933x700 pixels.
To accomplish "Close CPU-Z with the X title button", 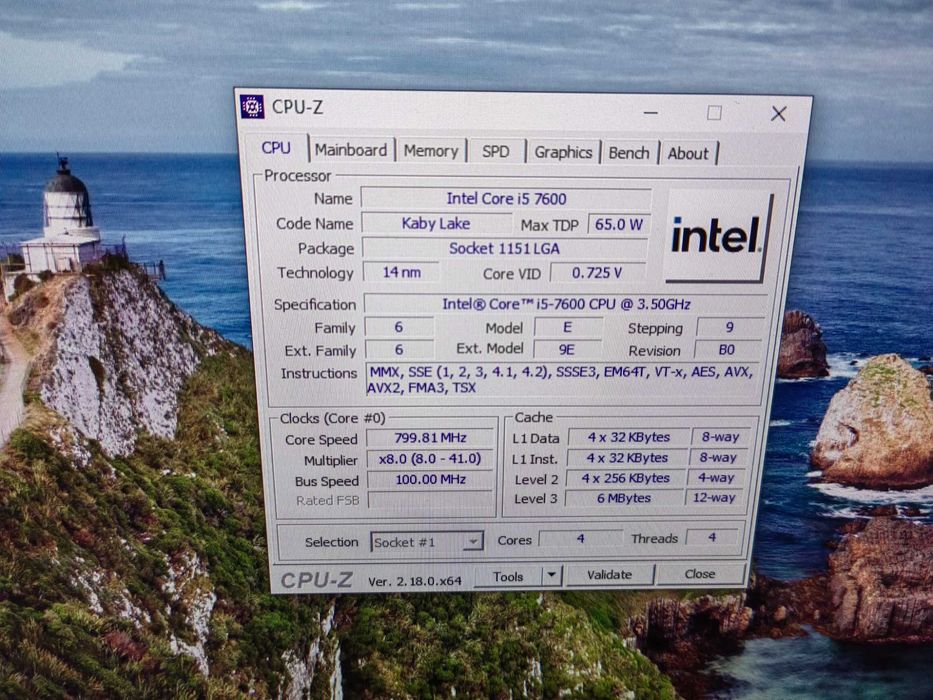I will [778, 114].
